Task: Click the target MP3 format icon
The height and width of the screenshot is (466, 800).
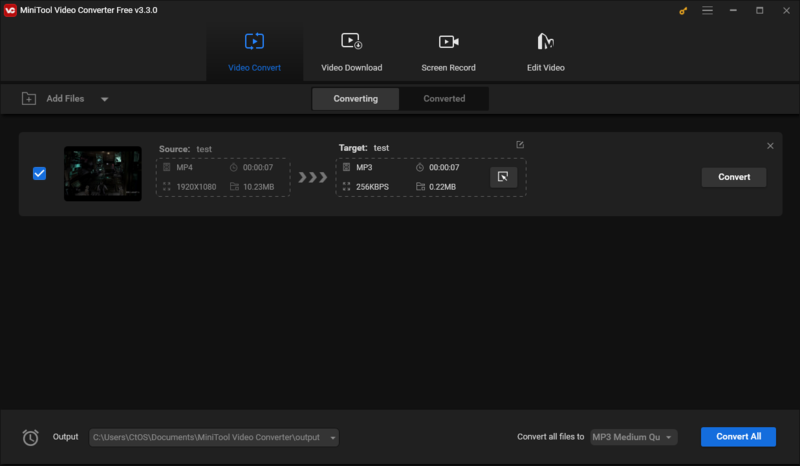Action: tap(346, 167)
